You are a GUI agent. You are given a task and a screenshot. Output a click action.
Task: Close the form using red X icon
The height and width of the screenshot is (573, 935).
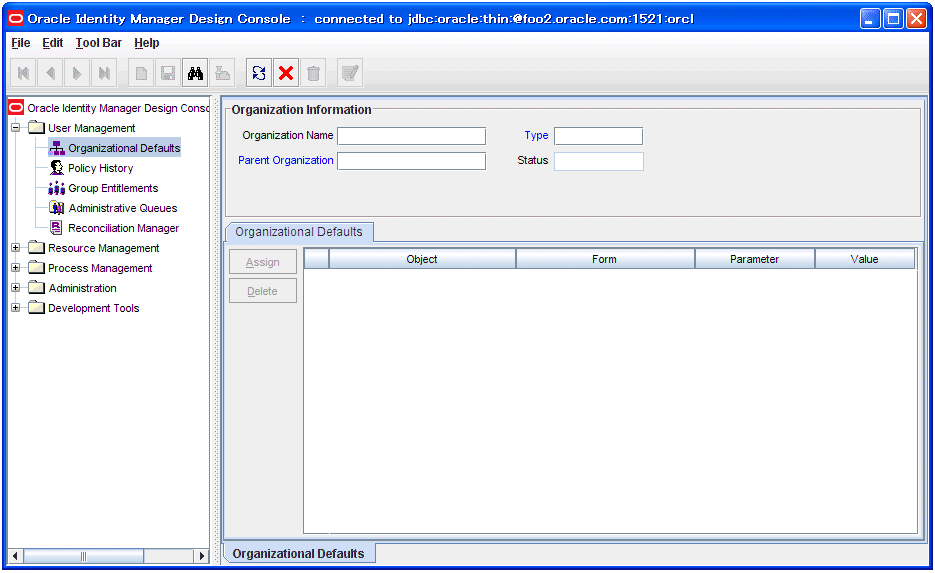pos(286,73)
